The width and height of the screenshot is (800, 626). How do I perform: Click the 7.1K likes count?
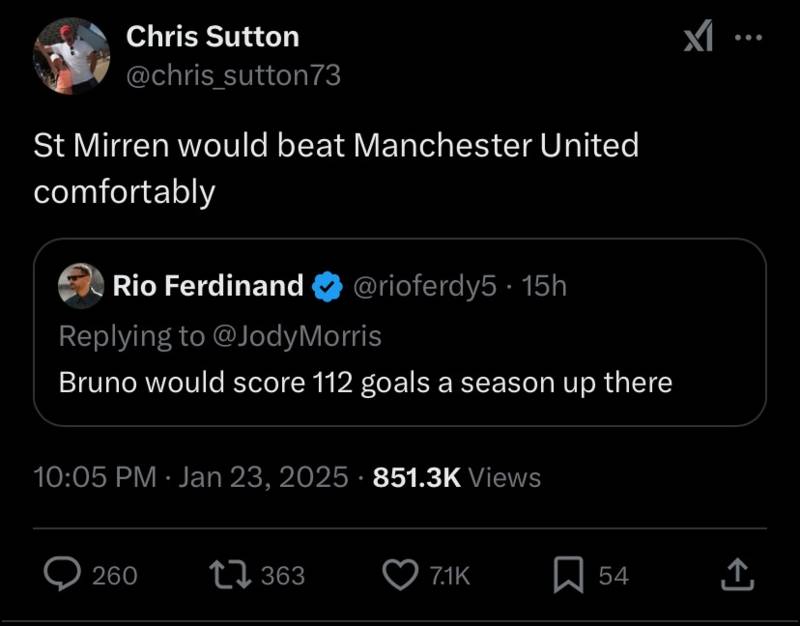[449, 575]
